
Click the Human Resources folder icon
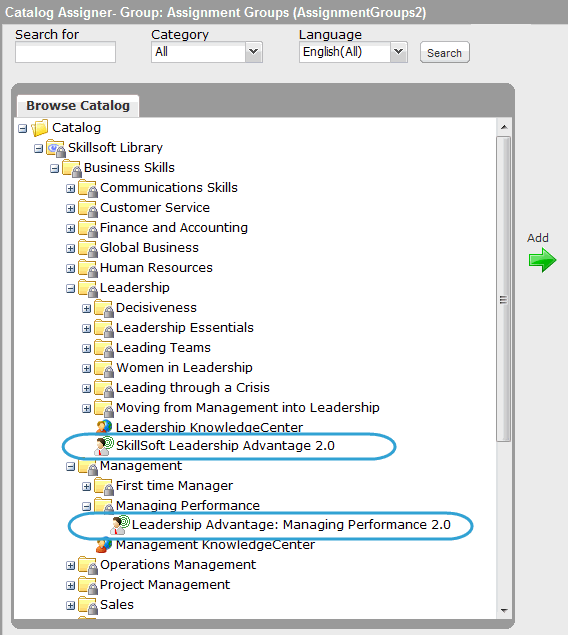click(x=87, y=268)
